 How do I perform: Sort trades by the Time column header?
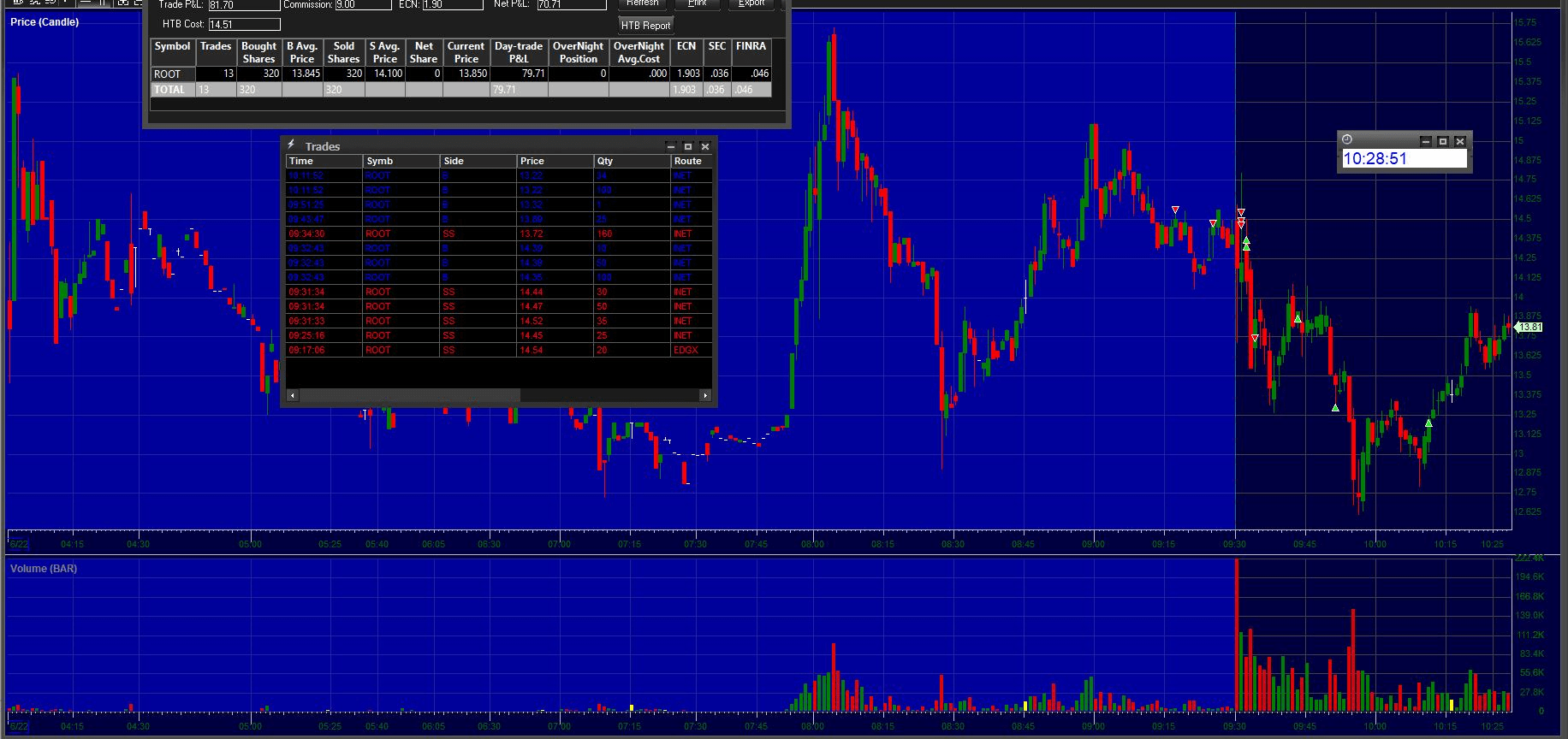[324, 161]
